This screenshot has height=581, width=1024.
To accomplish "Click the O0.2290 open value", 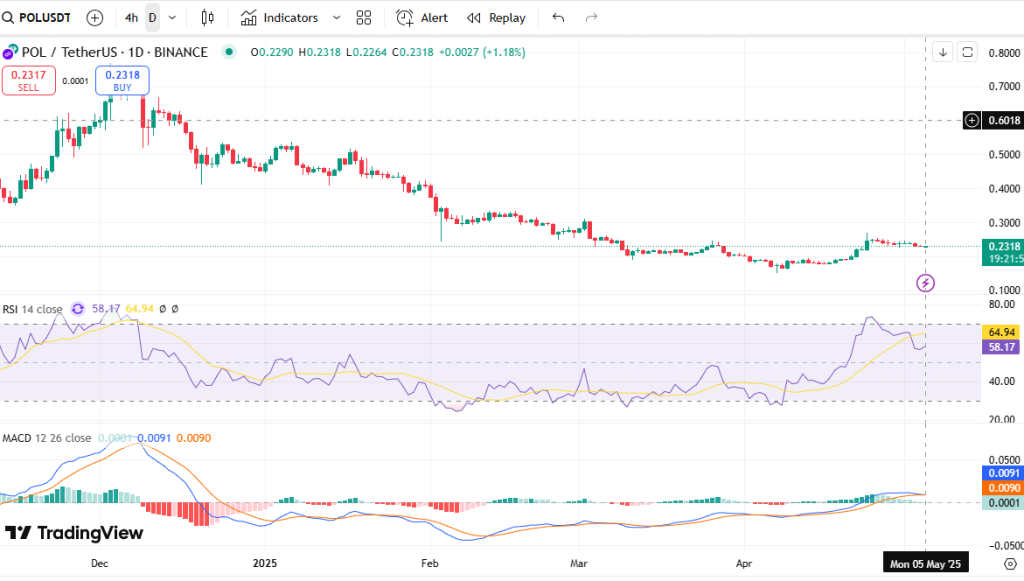I will click(x=272, y=52).
